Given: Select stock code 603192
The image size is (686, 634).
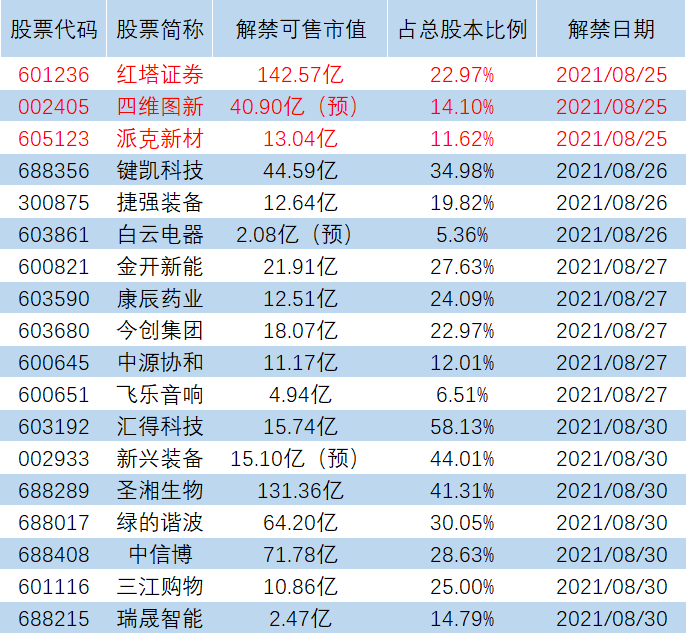Looking at the screenshot, I should 53,427.
